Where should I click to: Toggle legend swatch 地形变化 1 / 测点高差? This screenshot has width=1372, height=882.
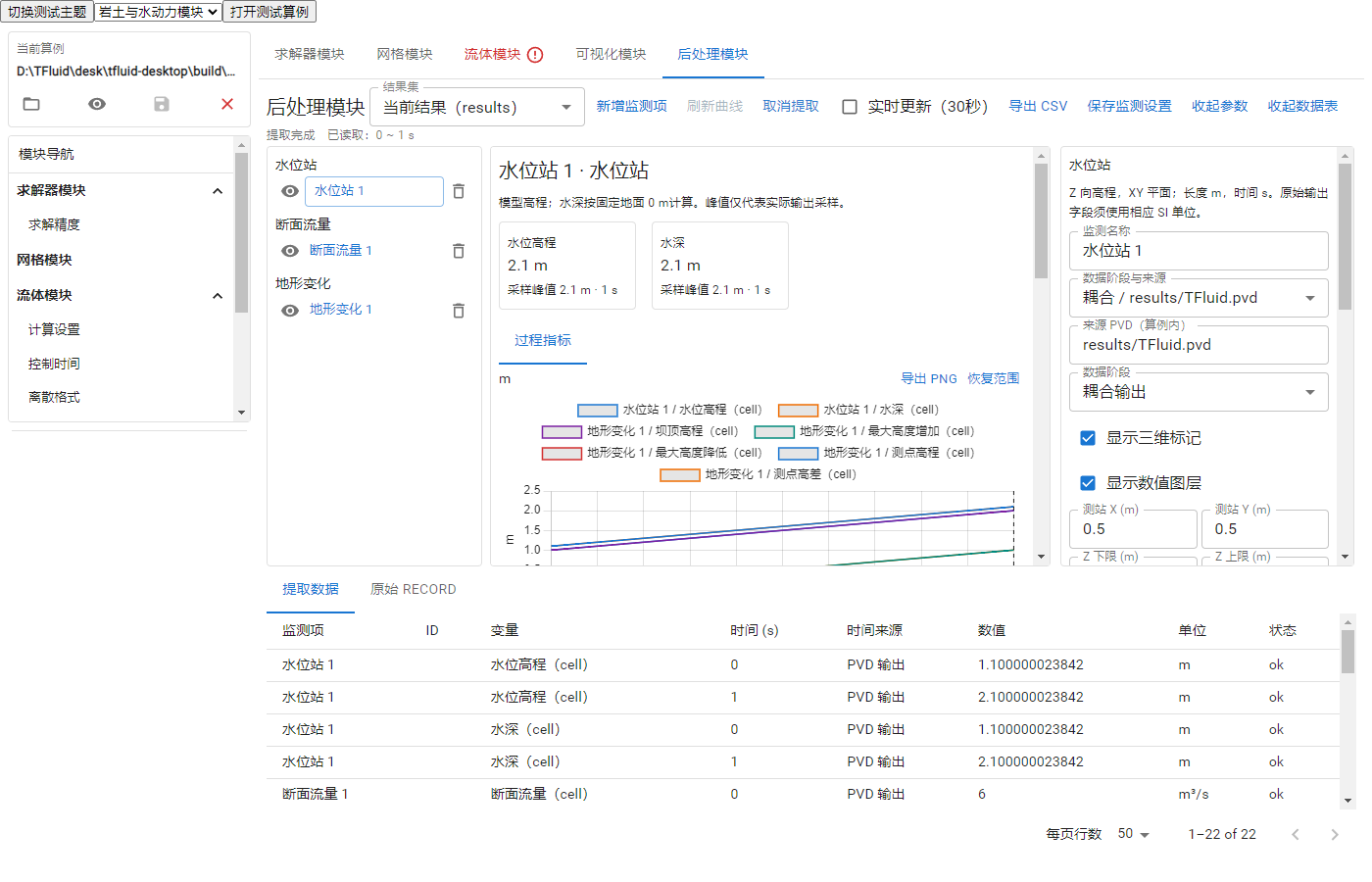point(680,475)
